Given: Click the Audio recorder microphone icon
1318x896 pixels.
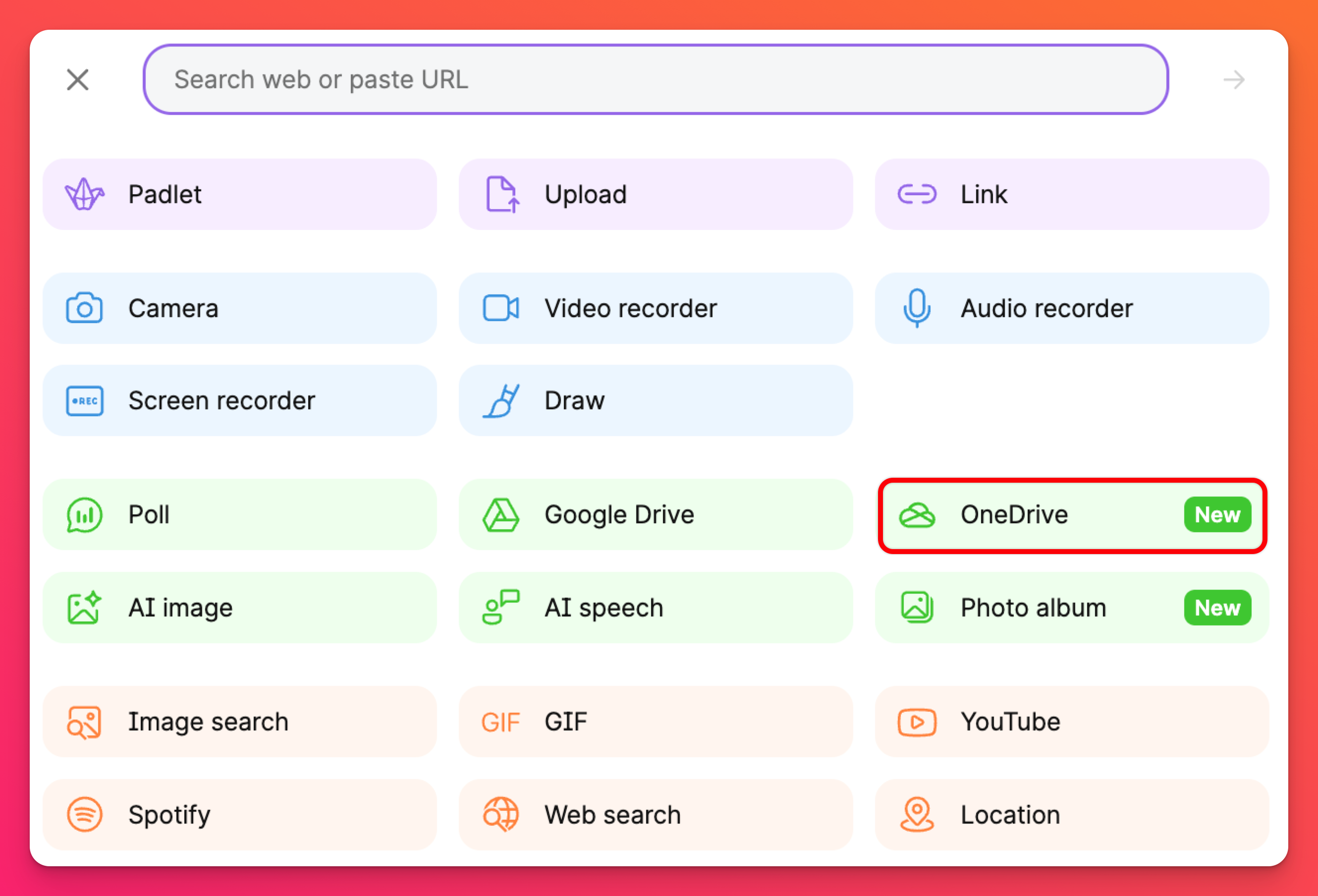Looking at the screenshot, I should pyautogui.click(x=917, y=309).
